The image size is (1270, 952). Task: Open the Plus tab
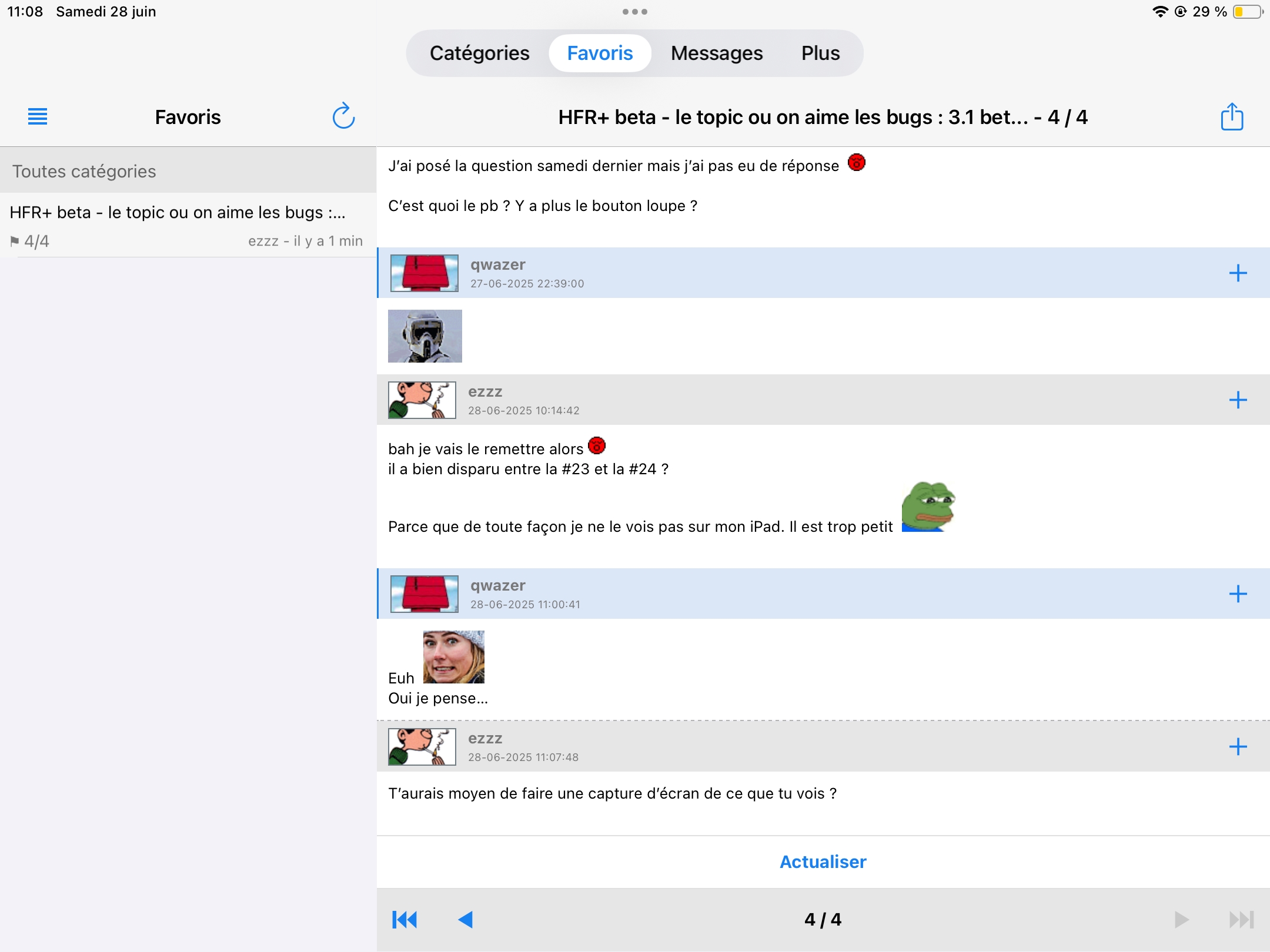820,53
